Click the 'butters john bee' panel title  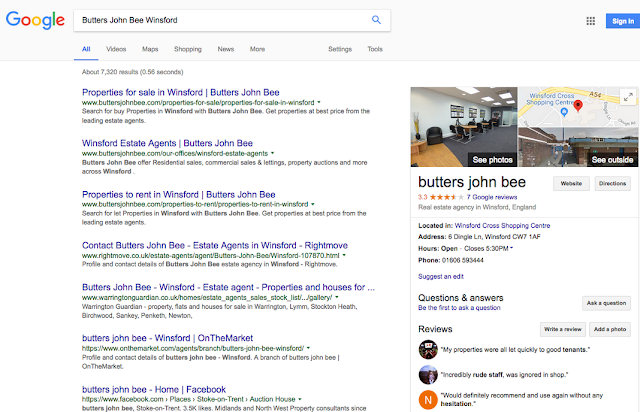point(472,182)
